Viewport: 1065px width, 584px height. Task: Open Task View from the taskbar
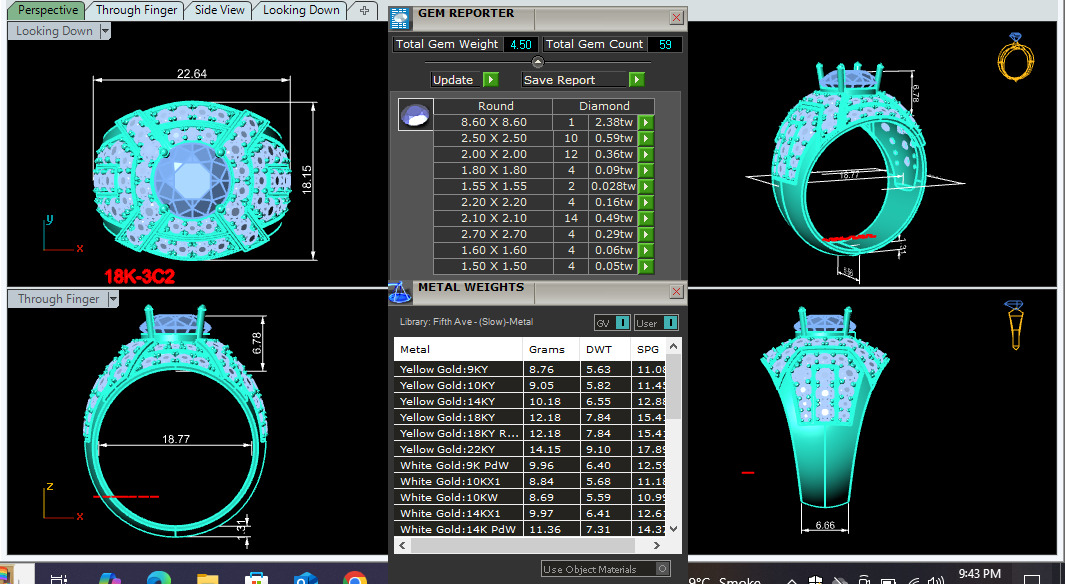[60, 579]
